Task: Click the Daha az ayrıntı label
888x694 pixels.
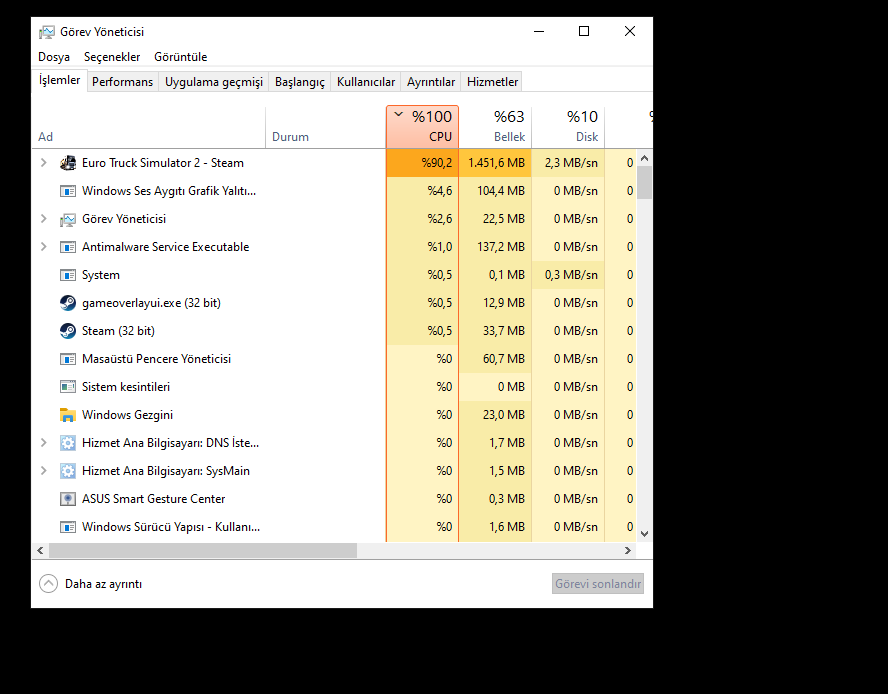Action: click(x=104, y=584)
